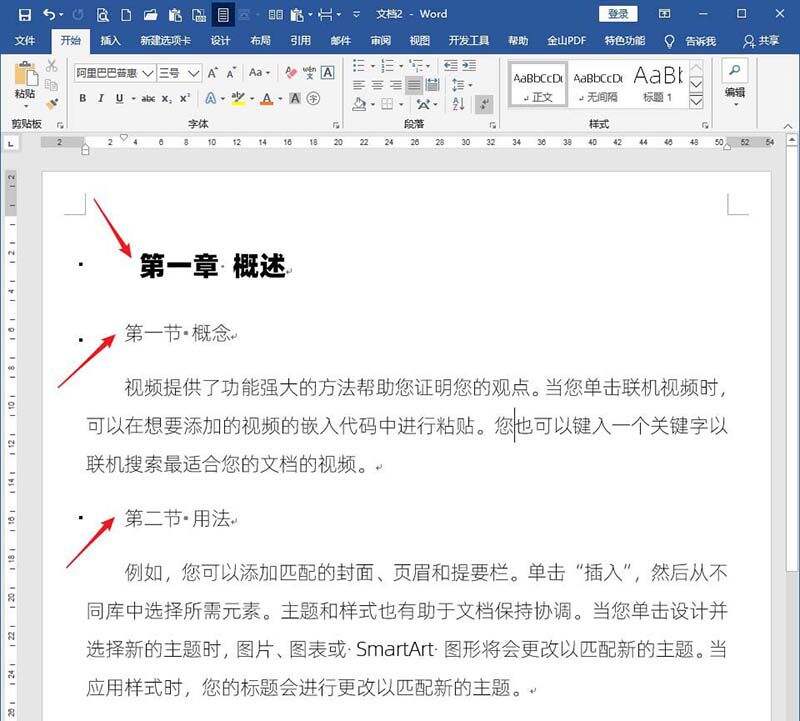Click the 登录 sign-in button

tap(618, 14)
